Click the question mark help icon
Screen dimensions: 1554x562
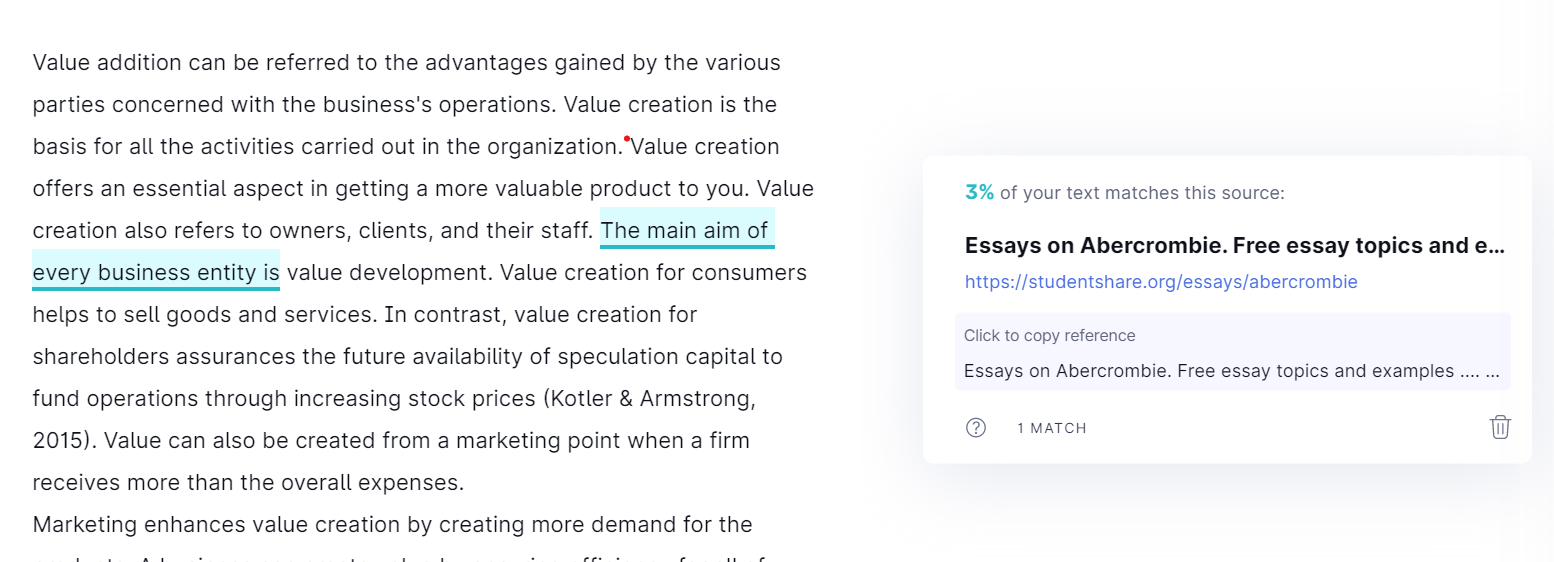pyautogui.click(x=976, y=428)
